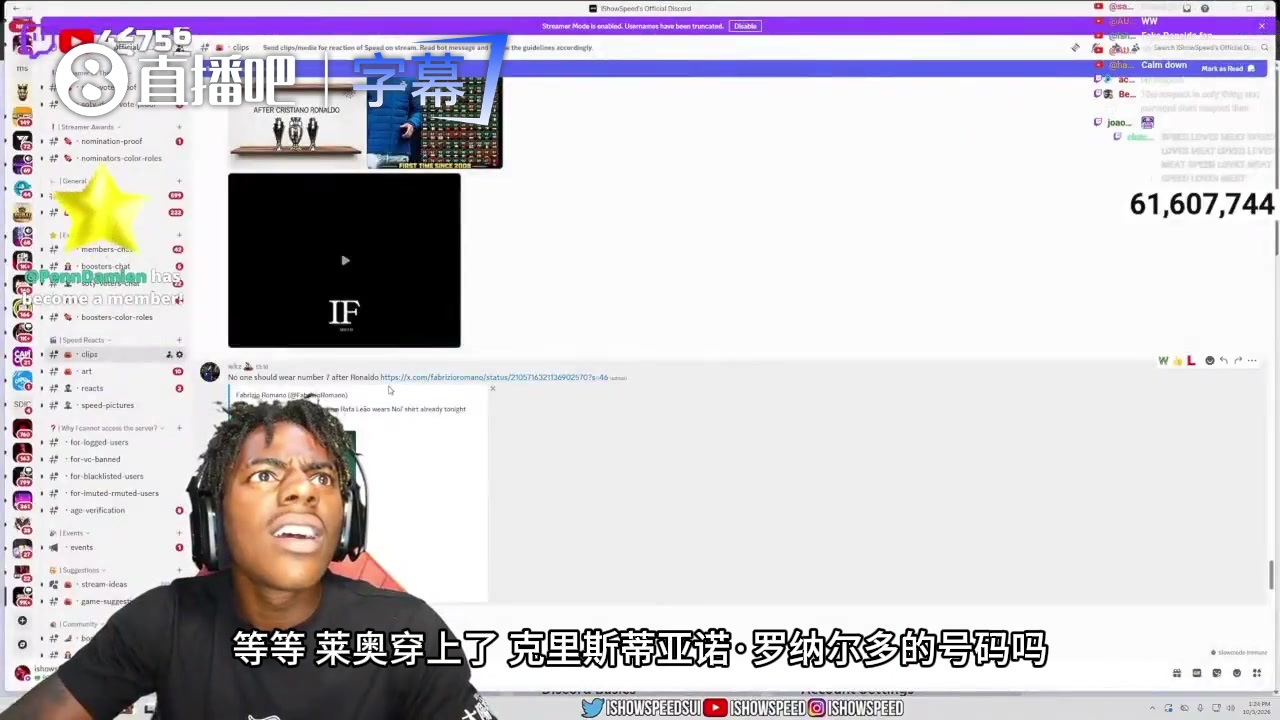Click the forward arrow on the message
1280x720 pixels.
click(x=1237, y=360)
